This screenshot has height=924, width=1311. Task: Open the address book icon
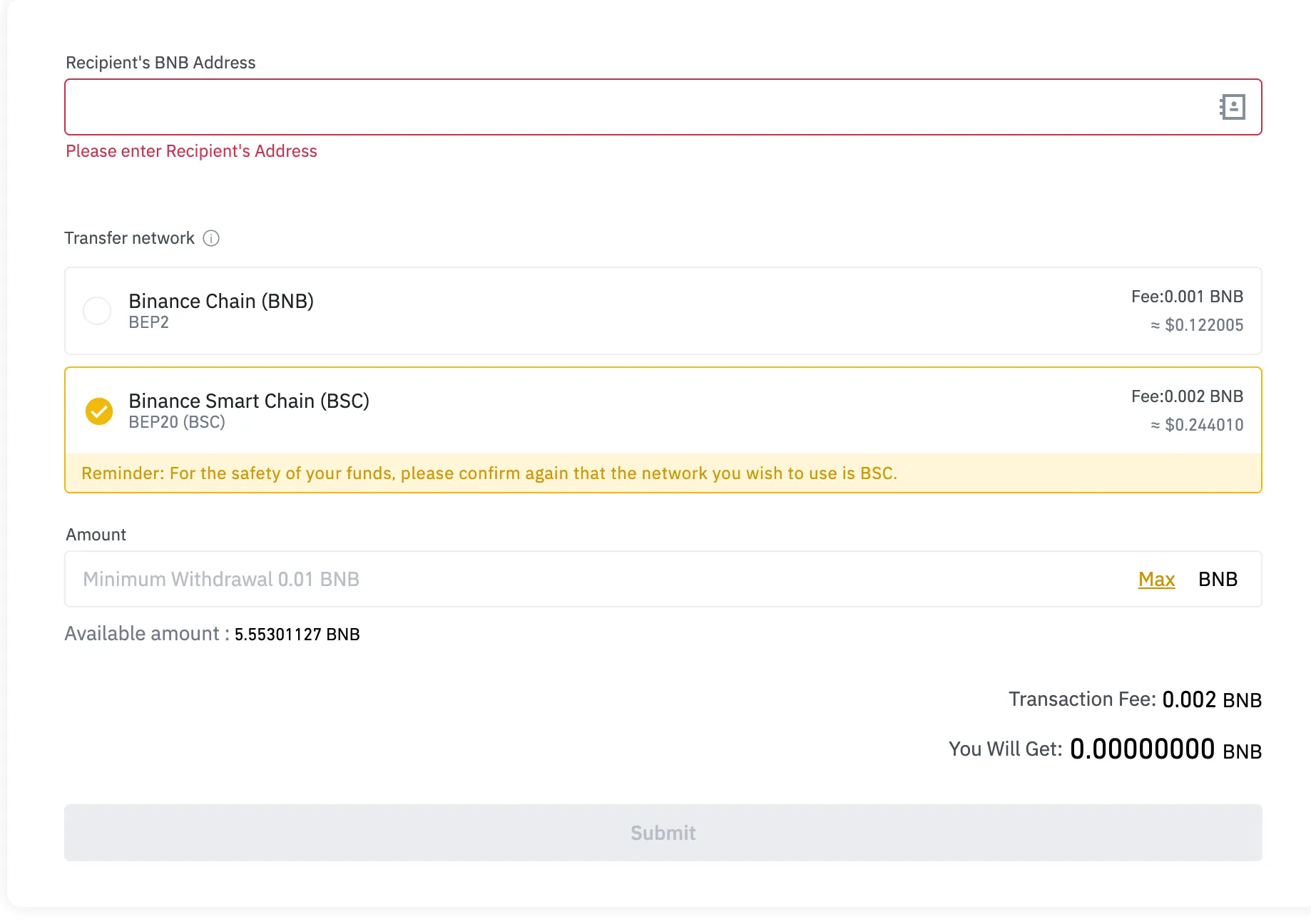1232,107
